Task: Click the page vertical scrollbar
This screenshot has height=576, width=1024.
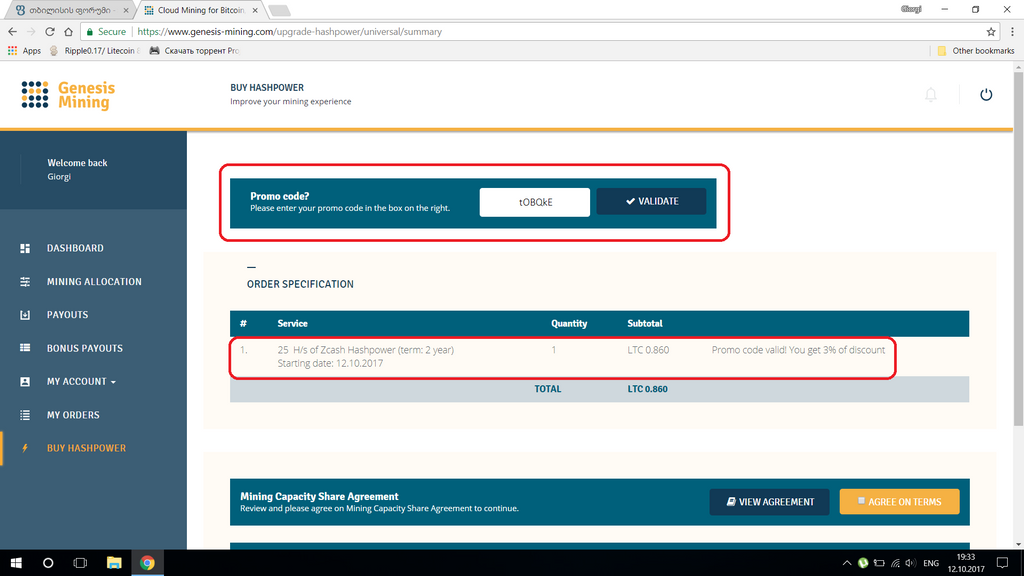Action: (x=1019, y=248)
